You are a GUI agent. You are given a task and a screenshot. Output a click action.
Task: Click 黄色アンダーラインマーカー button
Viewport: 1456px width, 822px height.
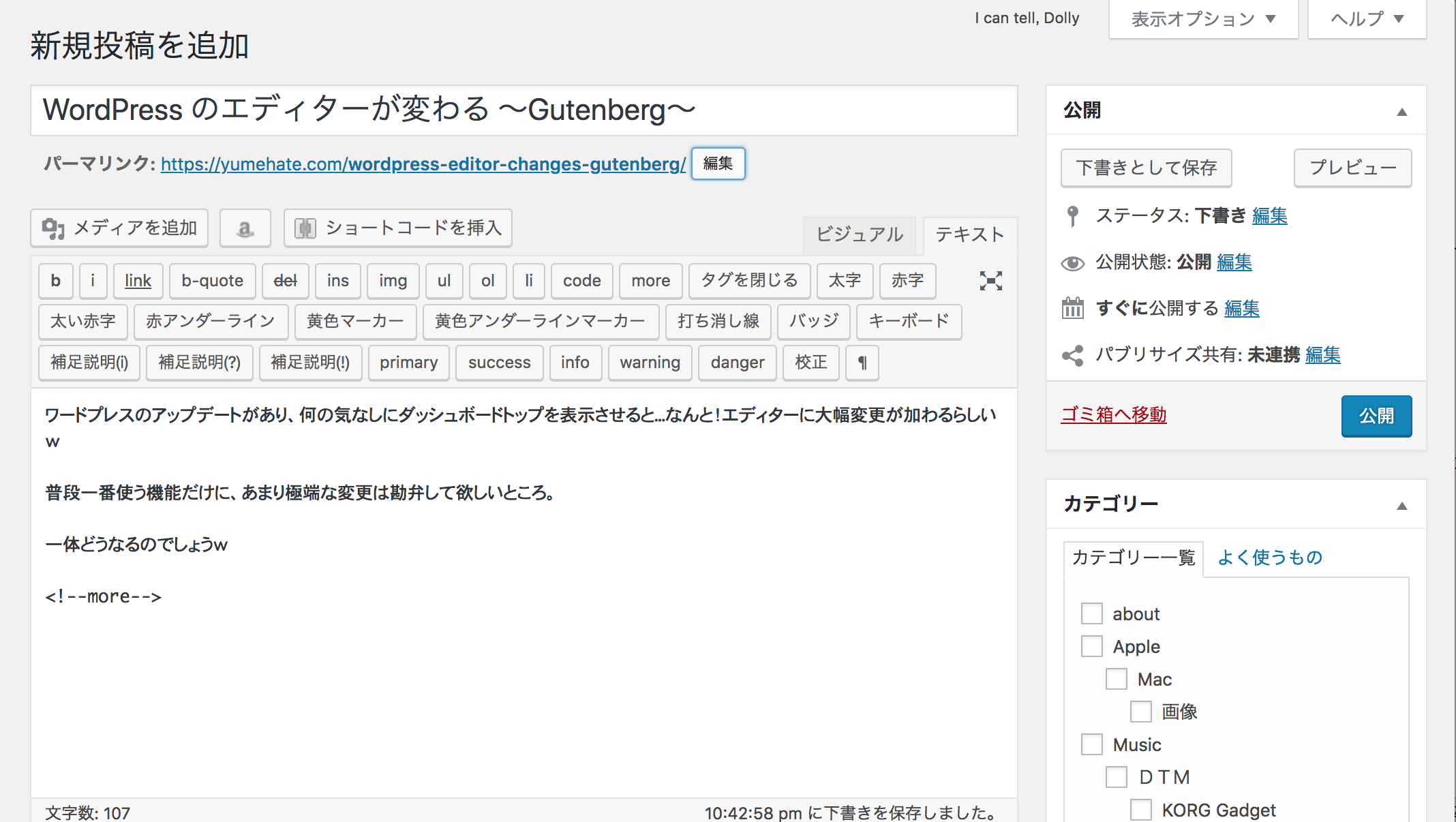click(541, 322)
